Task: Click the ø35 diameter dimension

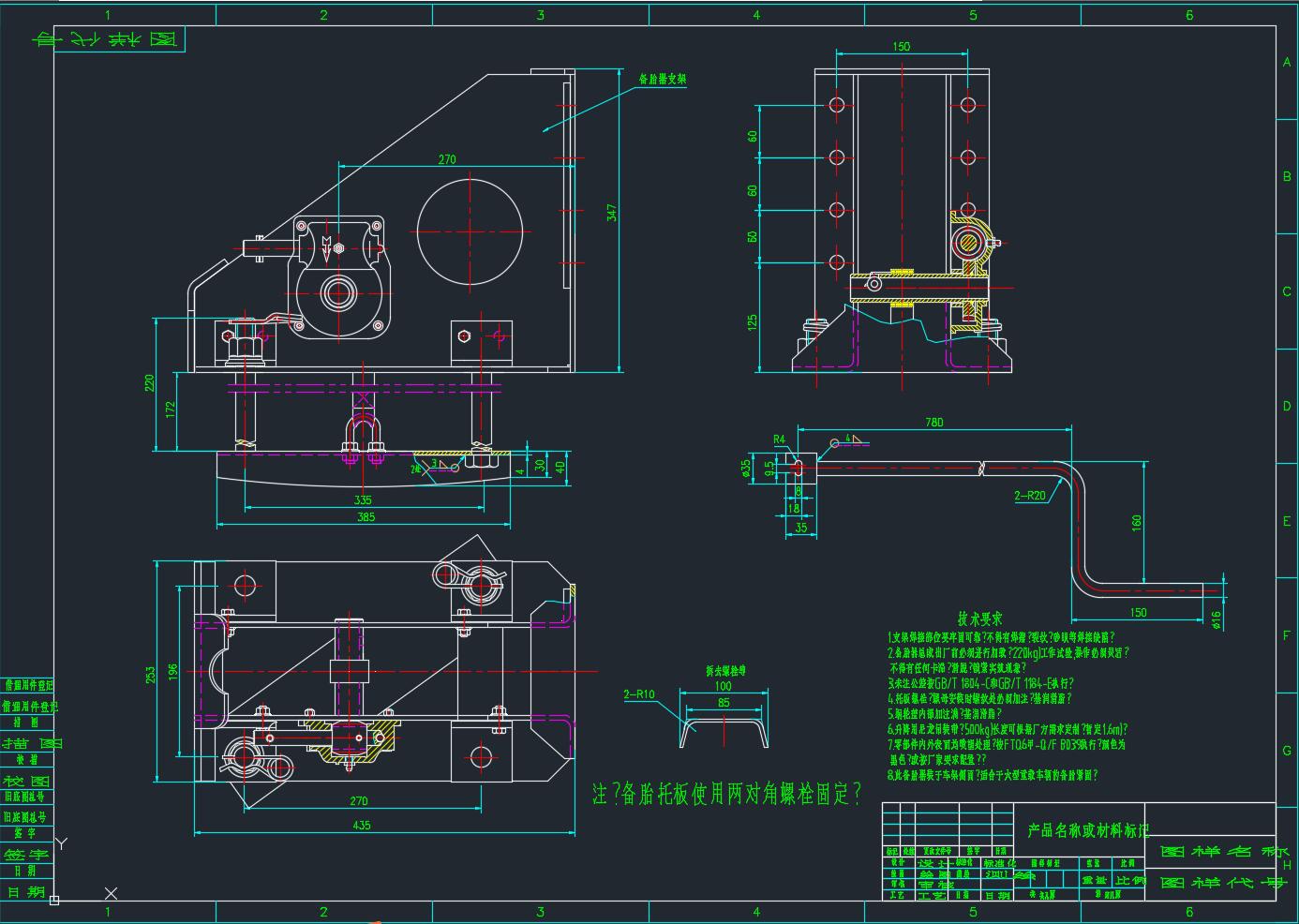Action: click(747, 467)
